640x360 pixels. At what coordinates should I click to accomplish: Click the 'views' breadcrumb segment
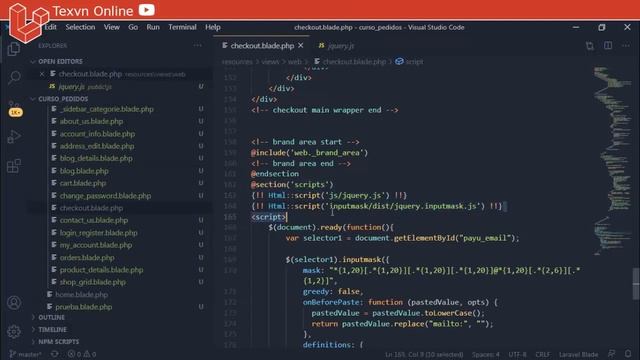[x=270, y=62]
